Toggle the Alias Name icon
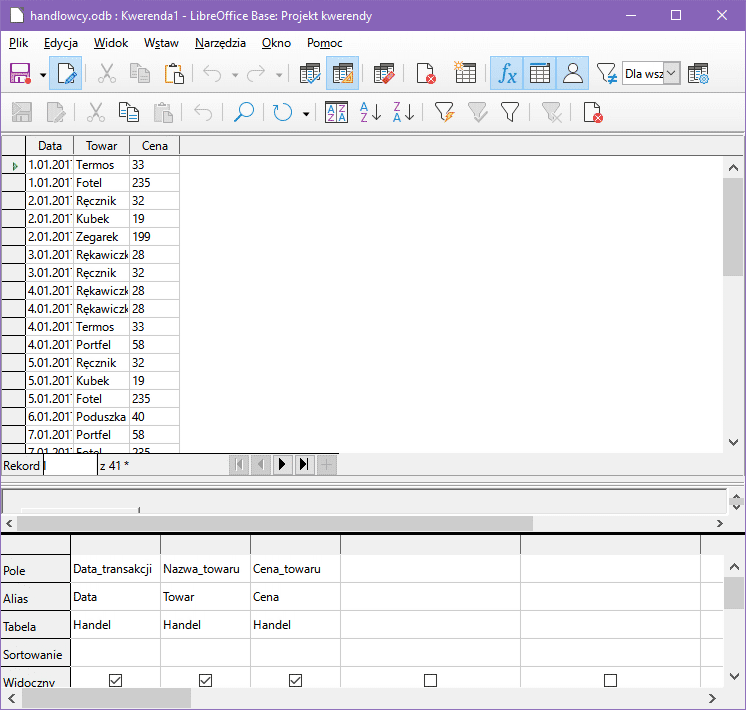 coord(573,74)
